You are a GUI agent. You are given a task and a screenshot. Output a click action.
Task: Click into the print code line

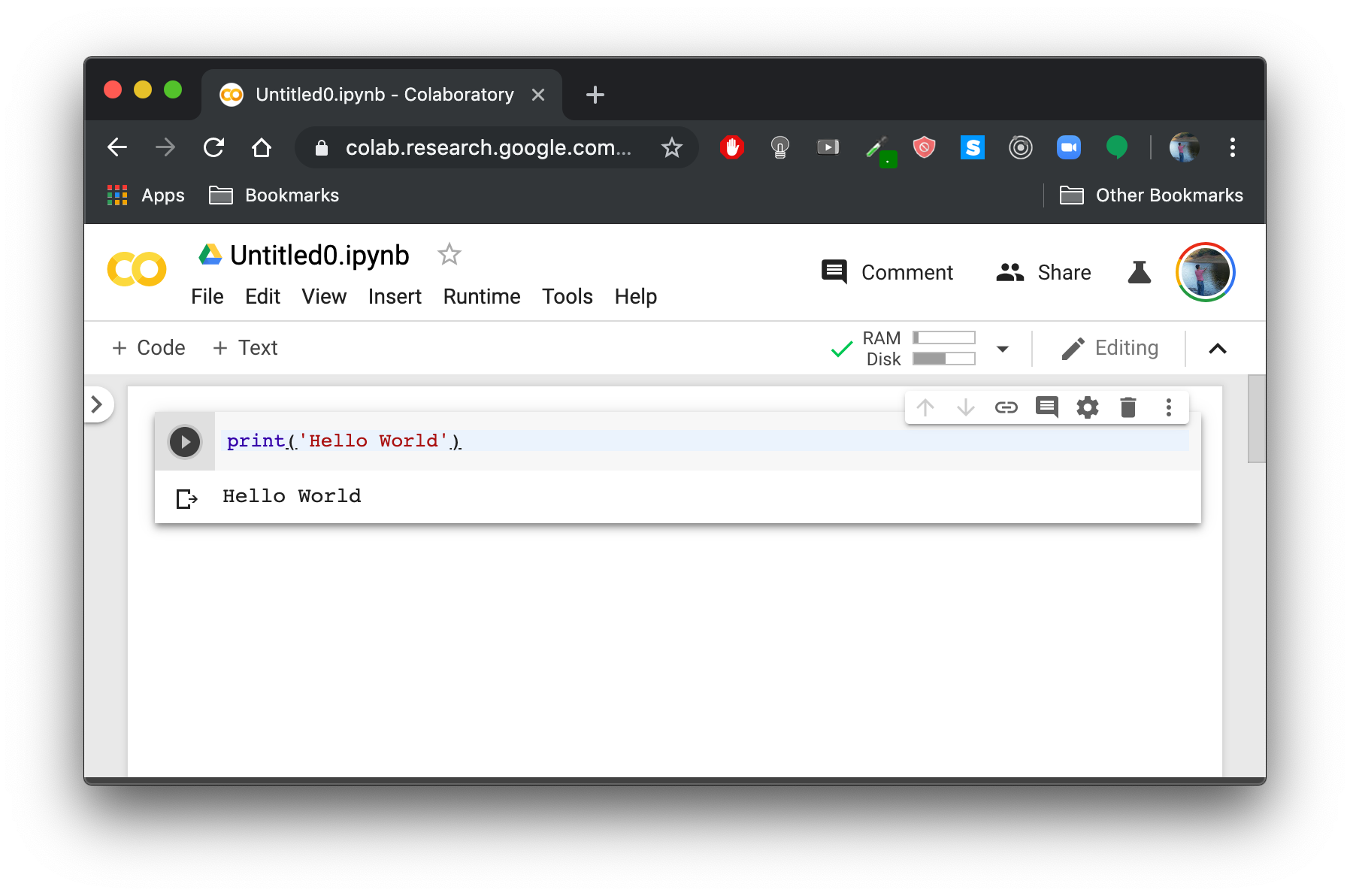point(707,441)
